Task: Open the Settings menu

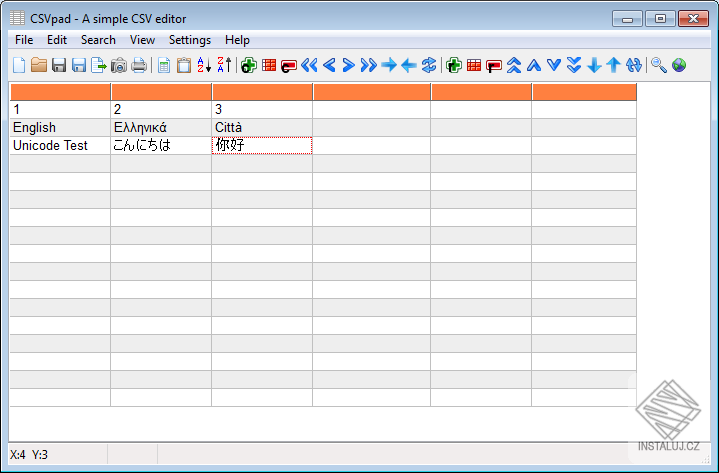Action: [190, 40]
